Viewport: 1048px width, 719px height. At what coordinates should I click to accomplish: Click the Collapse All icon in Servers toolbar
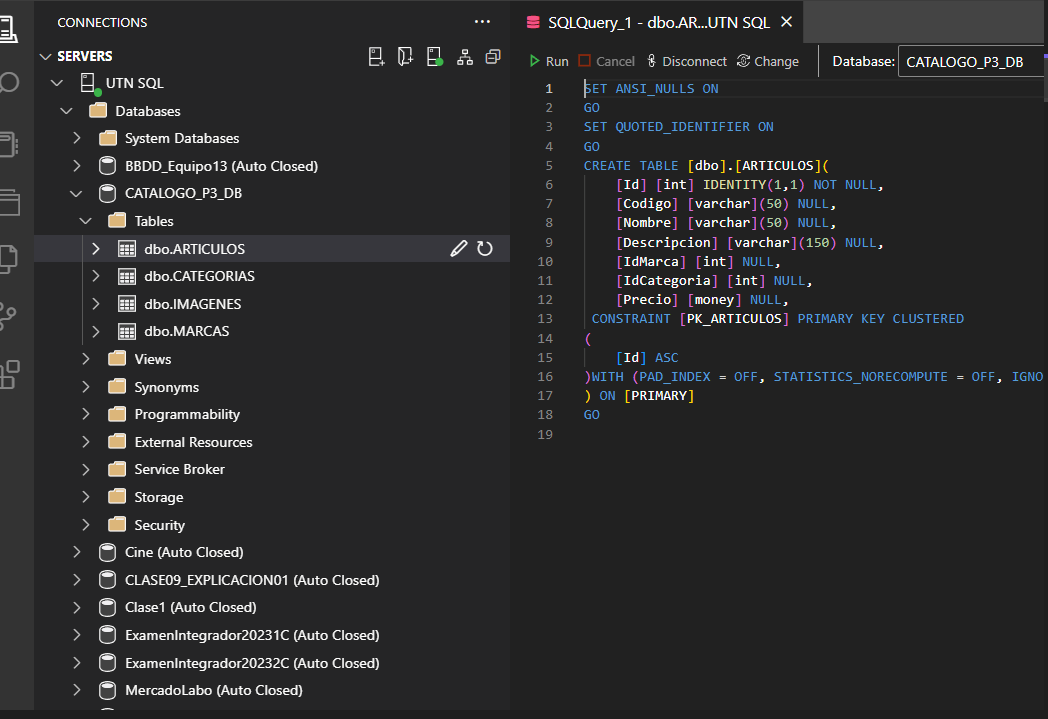pos(493,57)
